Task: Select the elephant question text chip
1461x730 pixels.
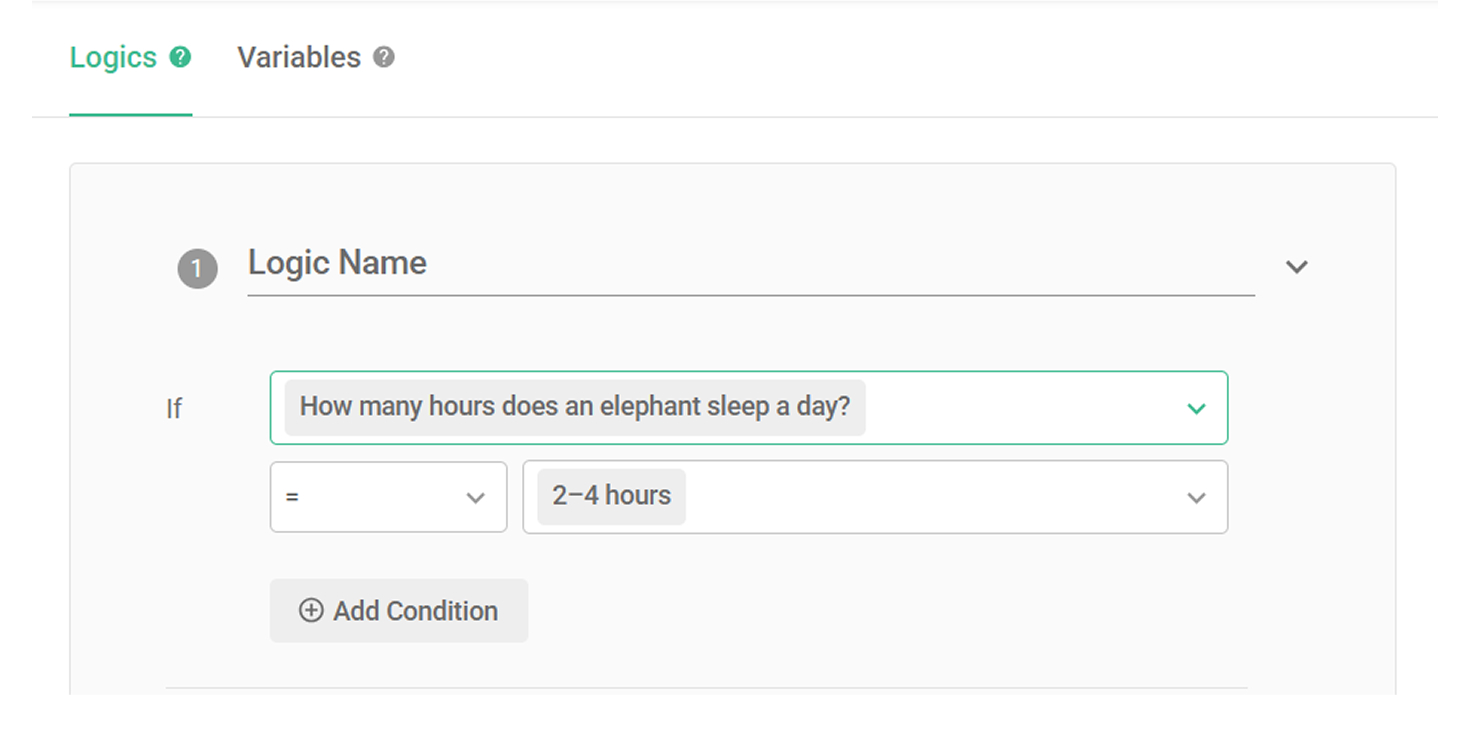Action: tap(578, 407)
